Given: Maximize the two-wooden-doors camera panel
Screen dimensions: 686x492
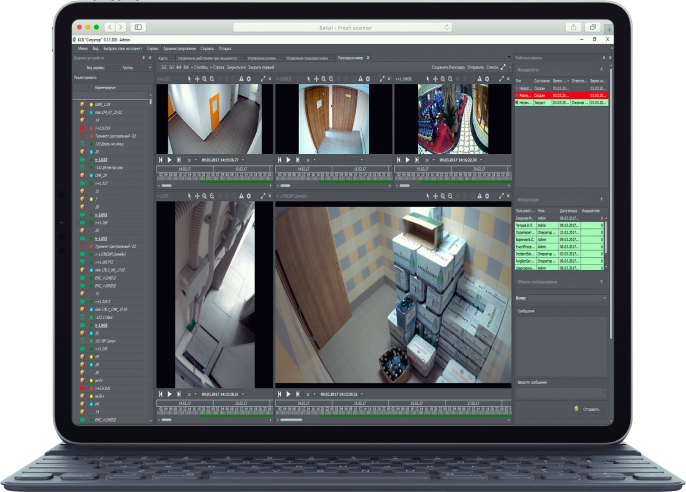Looking at the screenshot, I should [382, 79].
